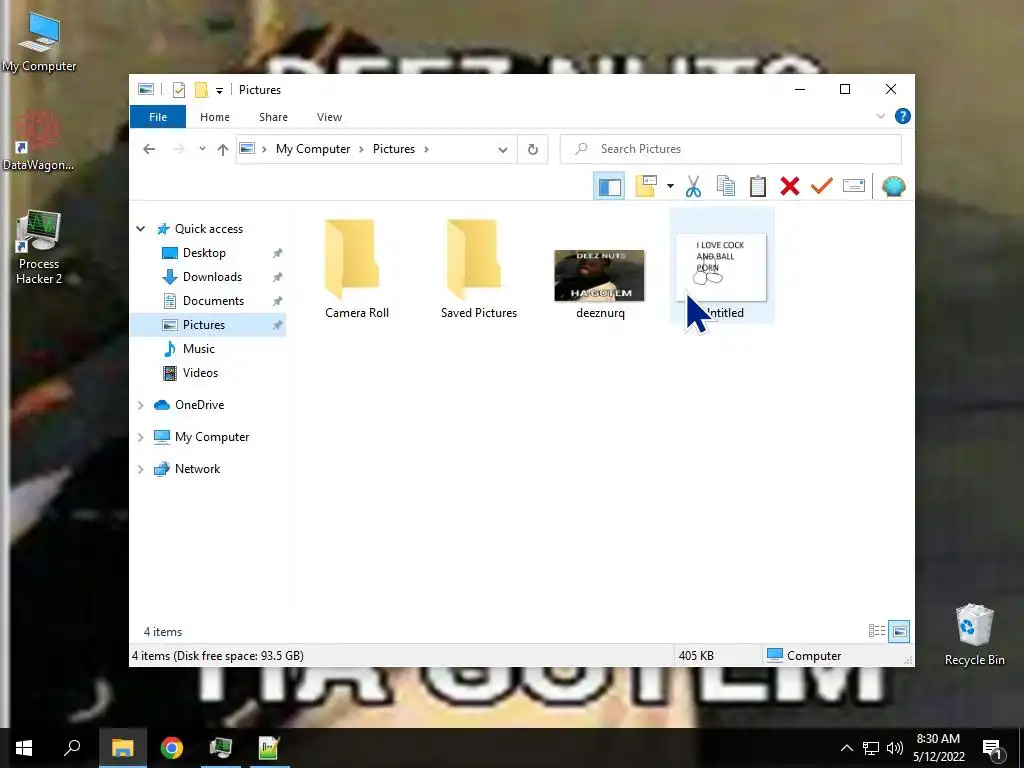Click new folder icon in title bar

(201, 90)
